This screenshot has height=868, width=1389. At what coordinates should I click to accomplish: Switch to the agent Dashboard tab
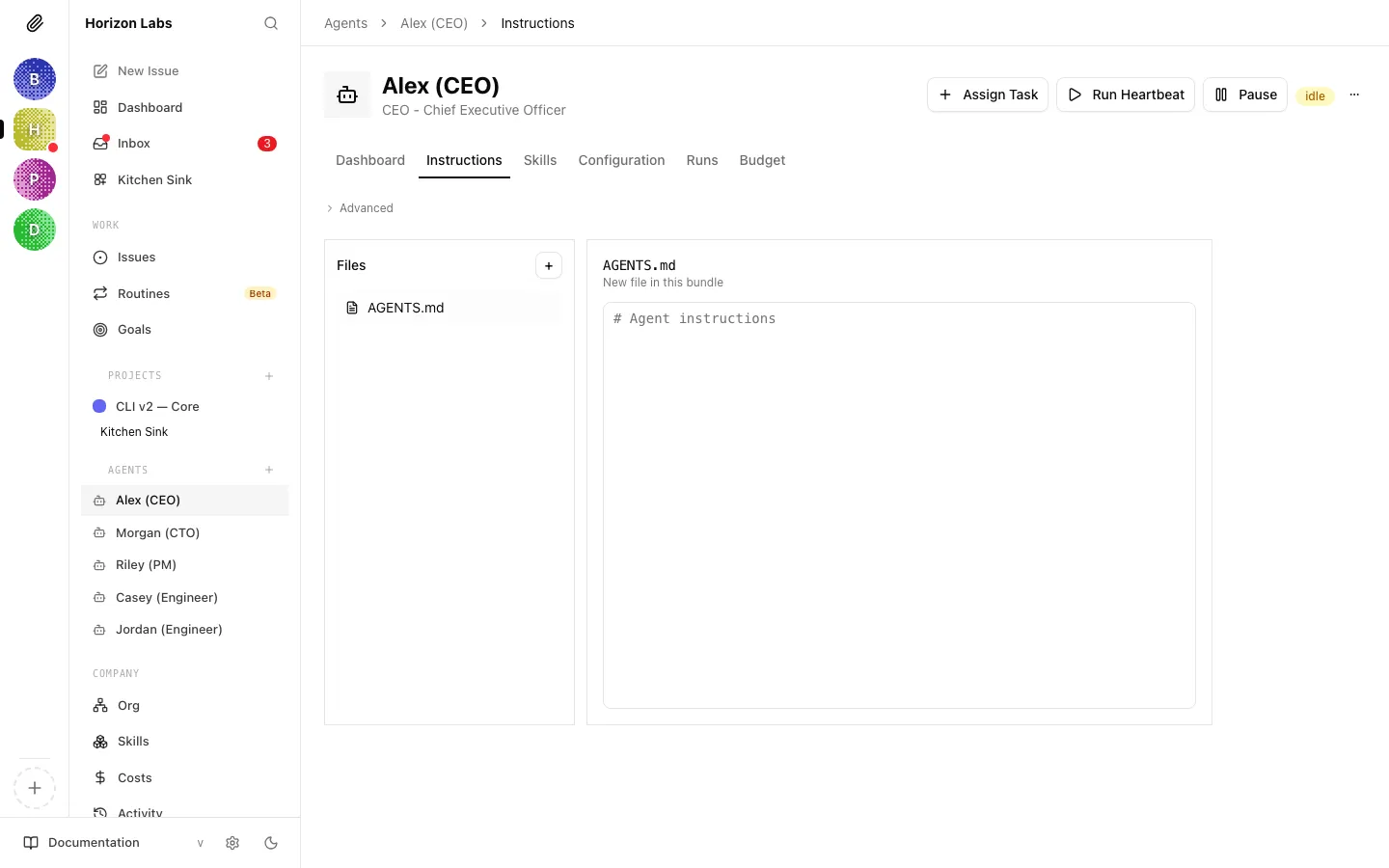point(370,160)
